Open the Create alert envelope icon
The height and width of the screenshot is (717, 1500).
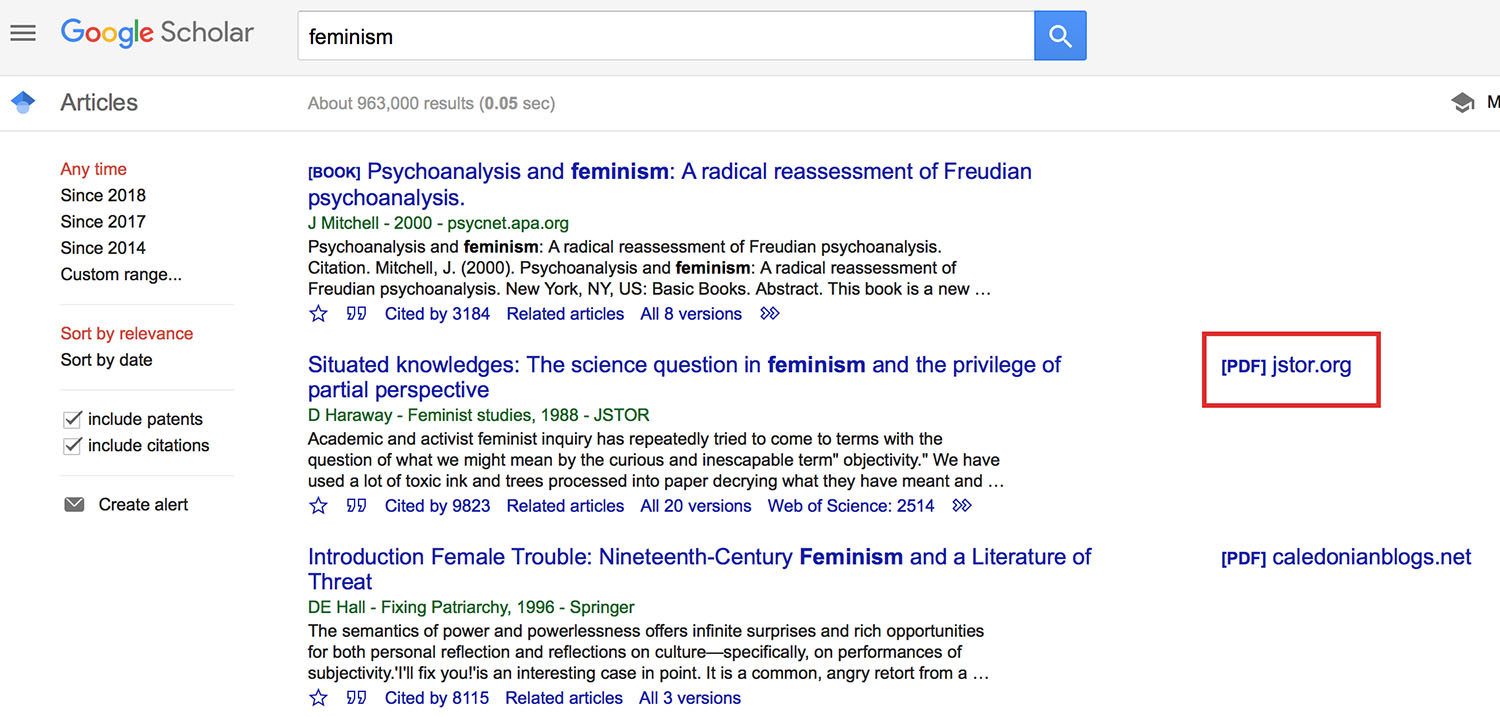[x=74, y=505]
